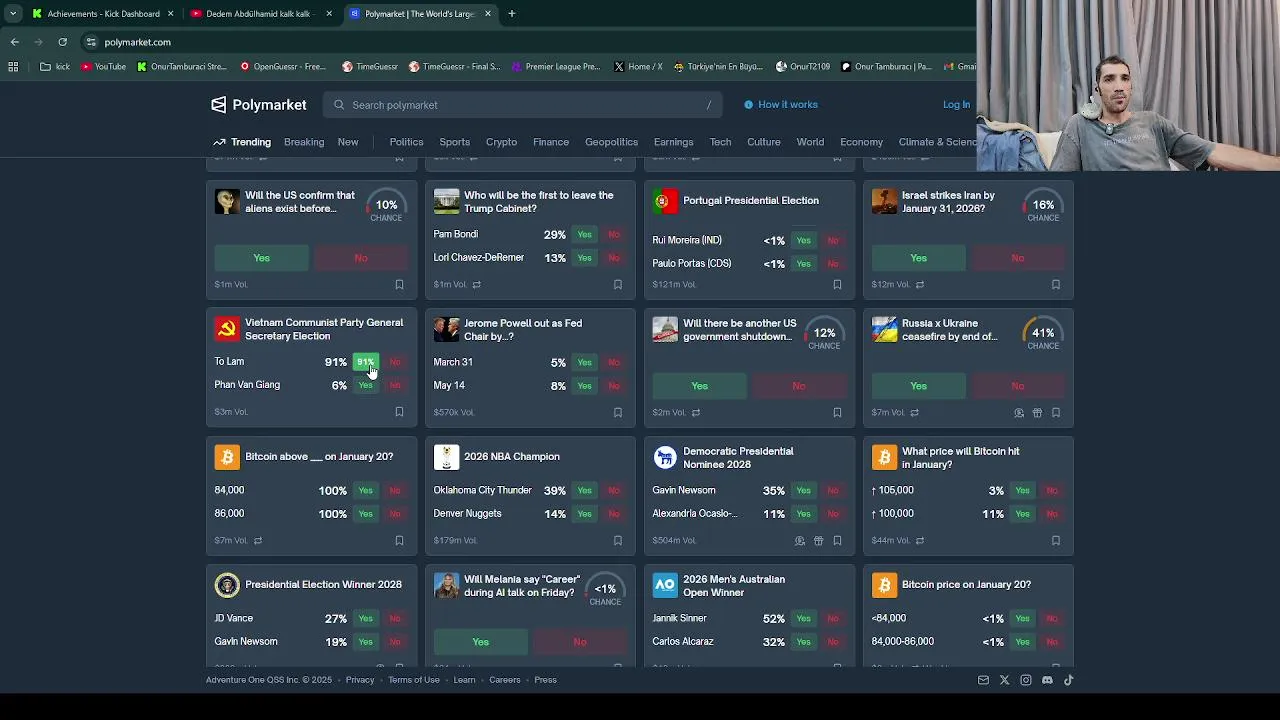This screenshot has width=1280, height=720.
Task: Bookmark the Jerome Powell market
Action: (x=618, y=412)
